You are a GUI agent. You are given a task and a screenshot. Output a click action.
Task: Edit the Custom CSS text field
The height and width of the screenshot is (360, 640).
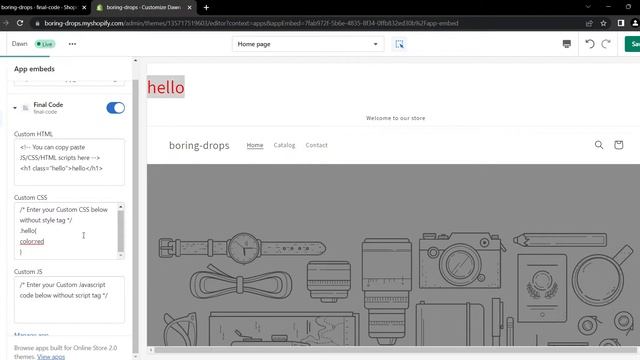point(69,231)
